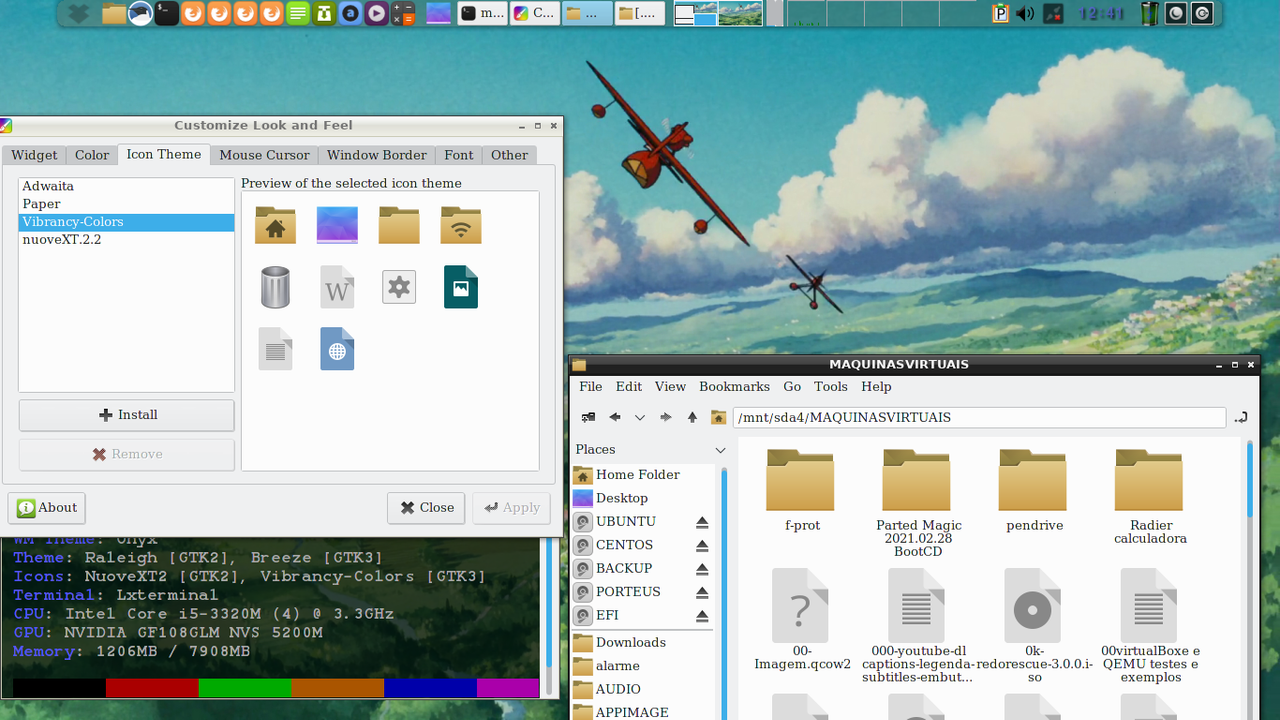Select Paper icon theme
Image resolution: width=1280 pixels, height=720 pixels.
(x=126, y=204)
